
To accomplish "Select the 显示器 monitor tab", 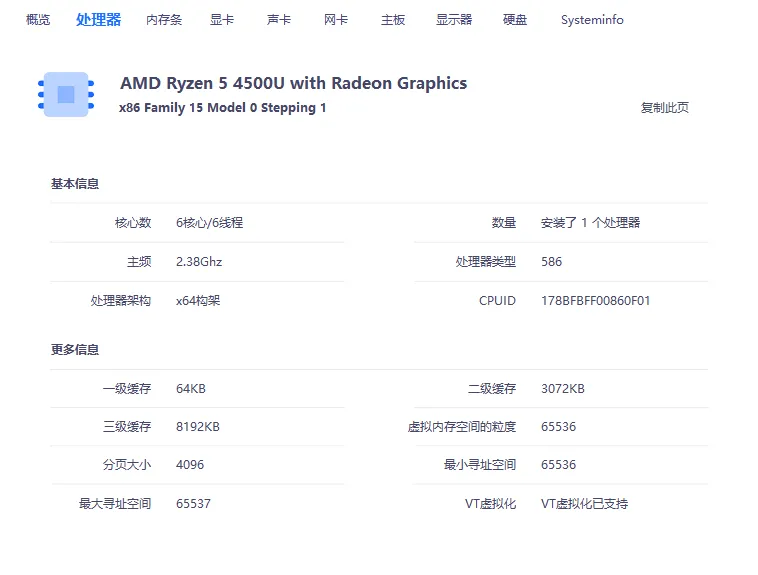I will [x=454, y=20].
